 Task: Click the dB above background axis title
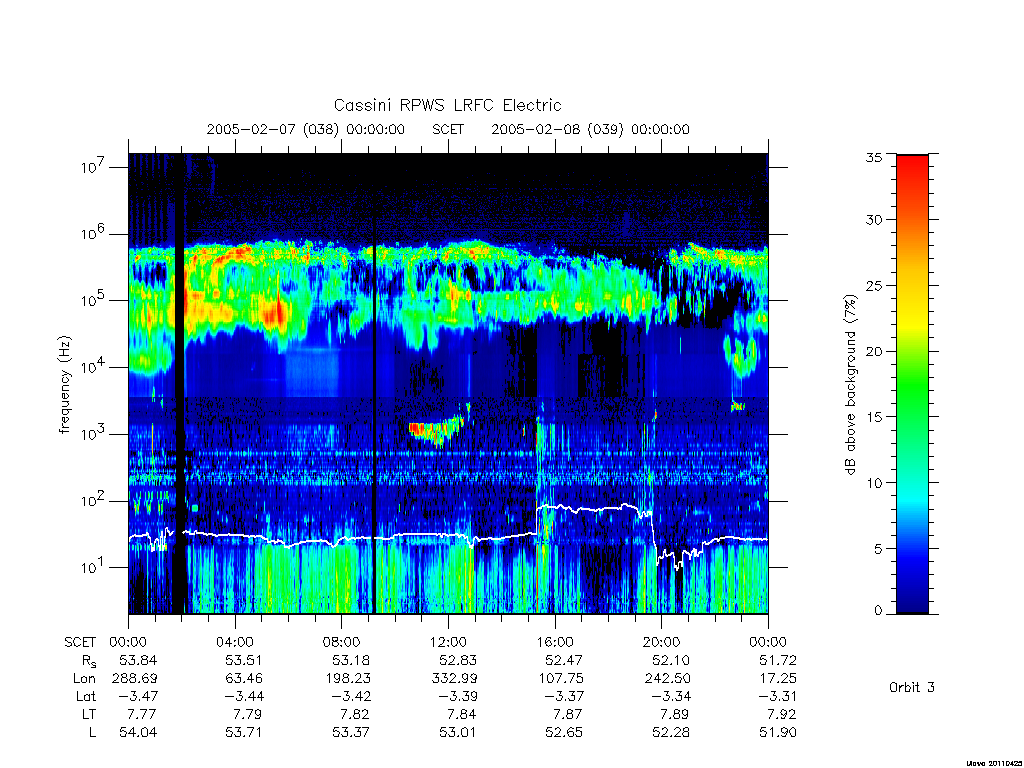coord(850,385)
